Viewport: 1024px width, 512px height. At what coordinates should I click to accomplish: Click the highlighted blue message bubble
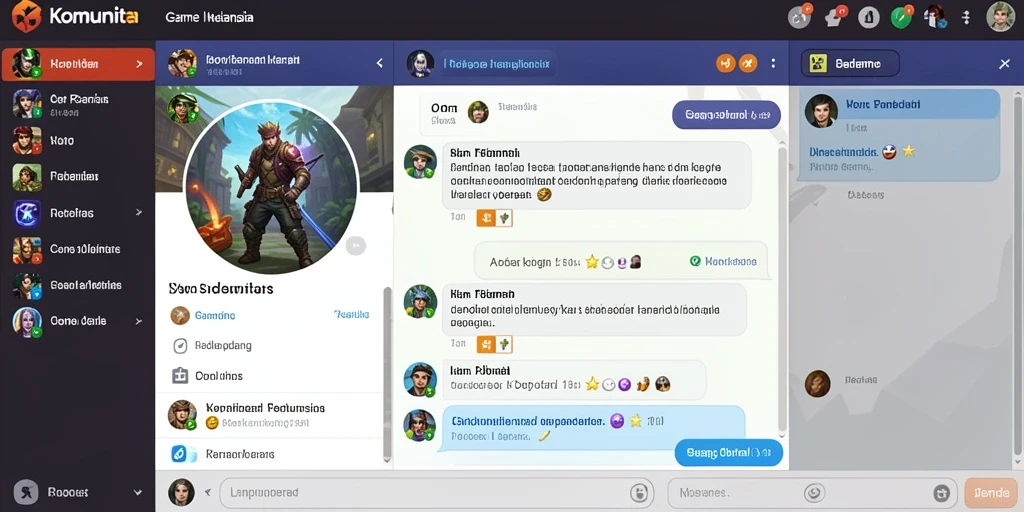point(592,428)
